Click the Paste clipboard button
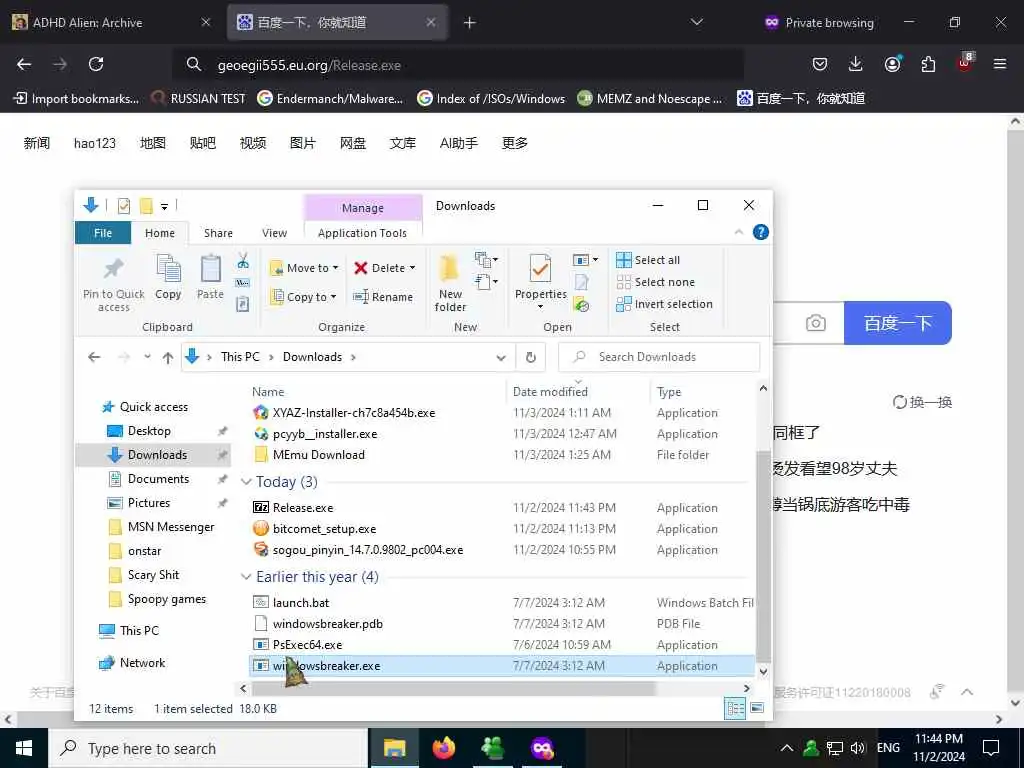The image size is (1024, 768). tap(210, 278)
